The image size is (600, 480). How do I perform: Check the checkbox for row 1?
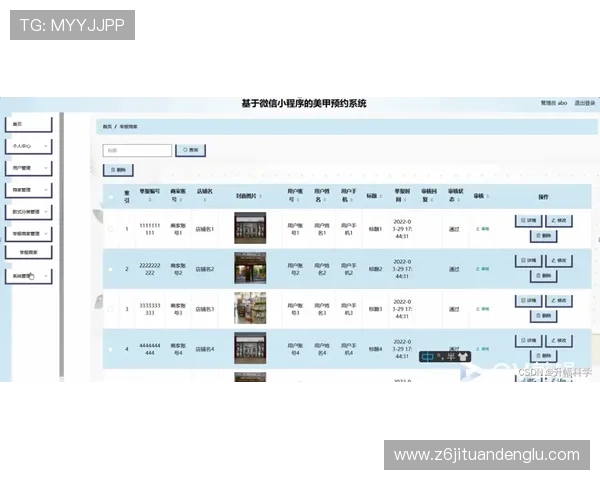pos(111,229)
